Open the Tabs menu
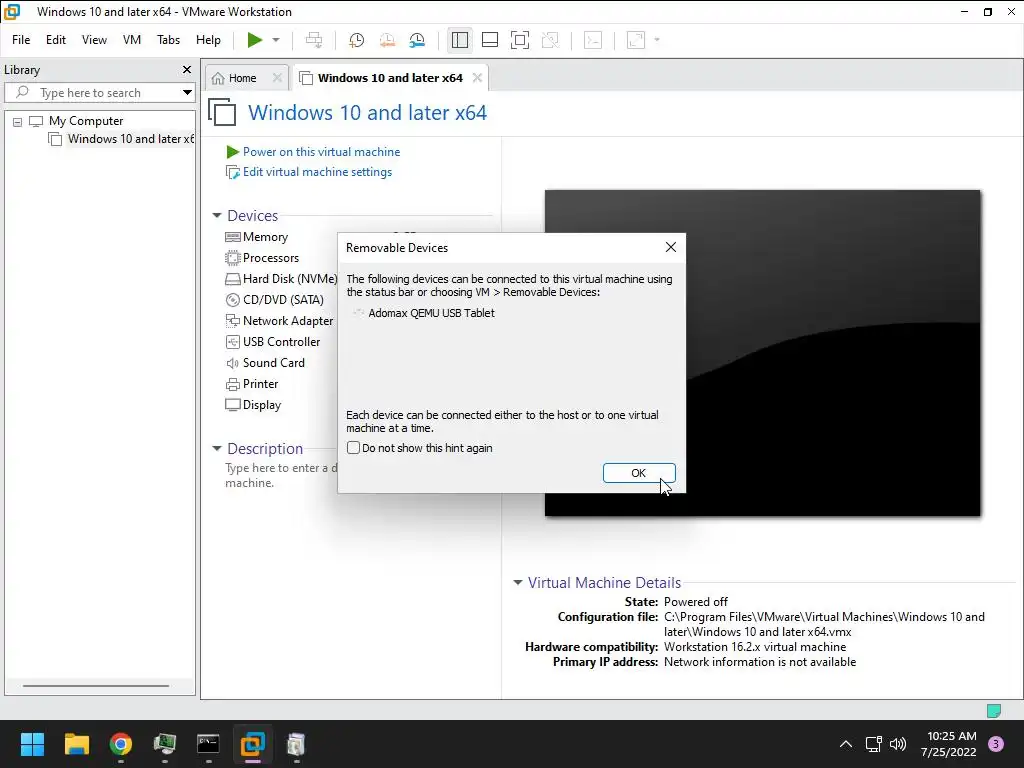Screen dimensions: 1024x768 (x=168, y=40)
